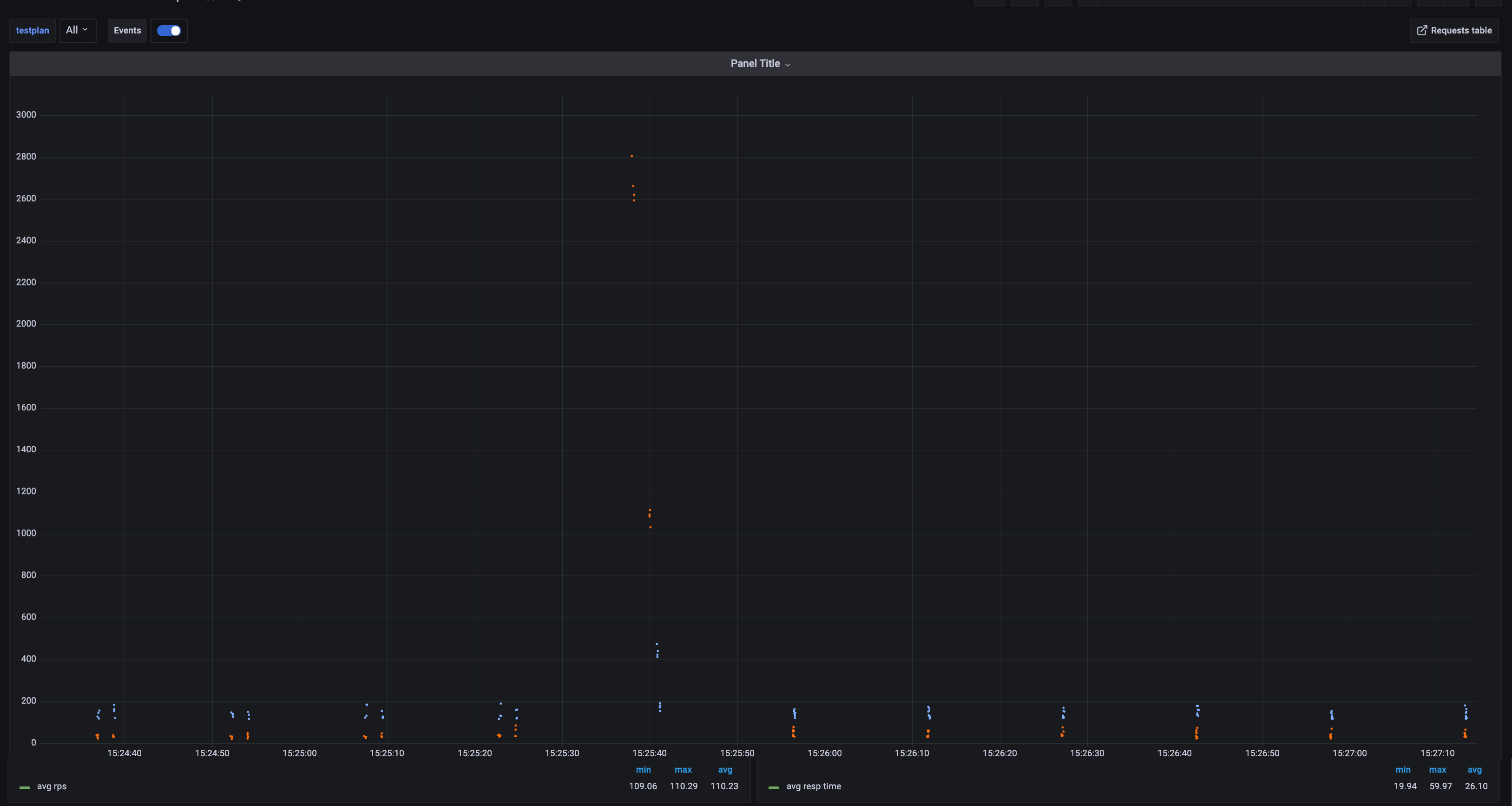
Task: Open the Requests table link
Action: (x=1454, y=31)
